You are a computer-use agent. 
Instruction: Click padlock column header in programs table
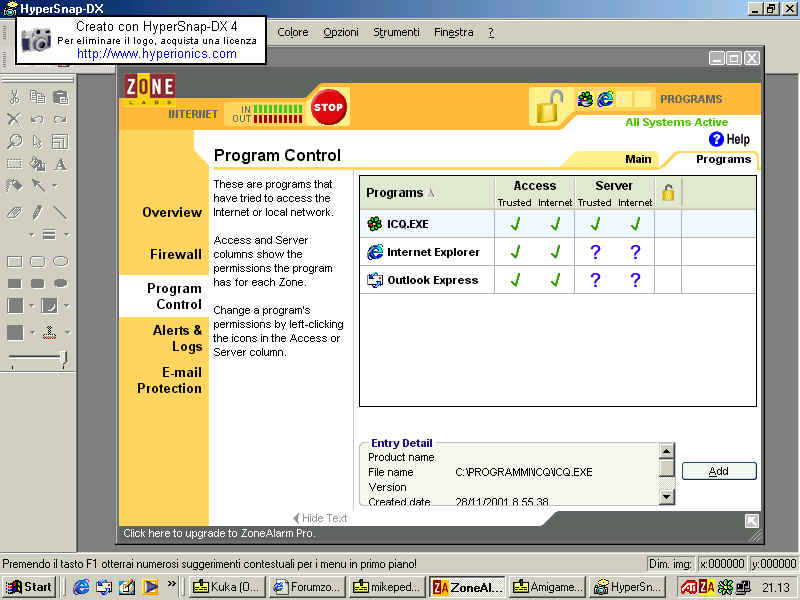[668, 193]
